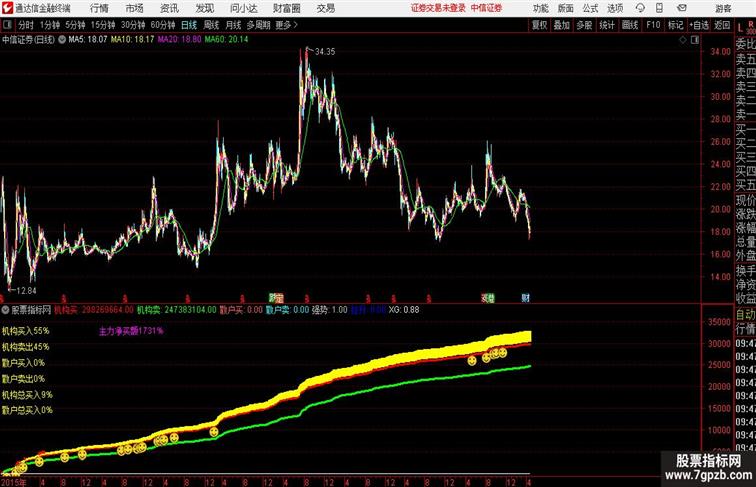This screenshot has width=756, height=487.
Task: Add stock with +自选 button
Action: pos(700,25)
